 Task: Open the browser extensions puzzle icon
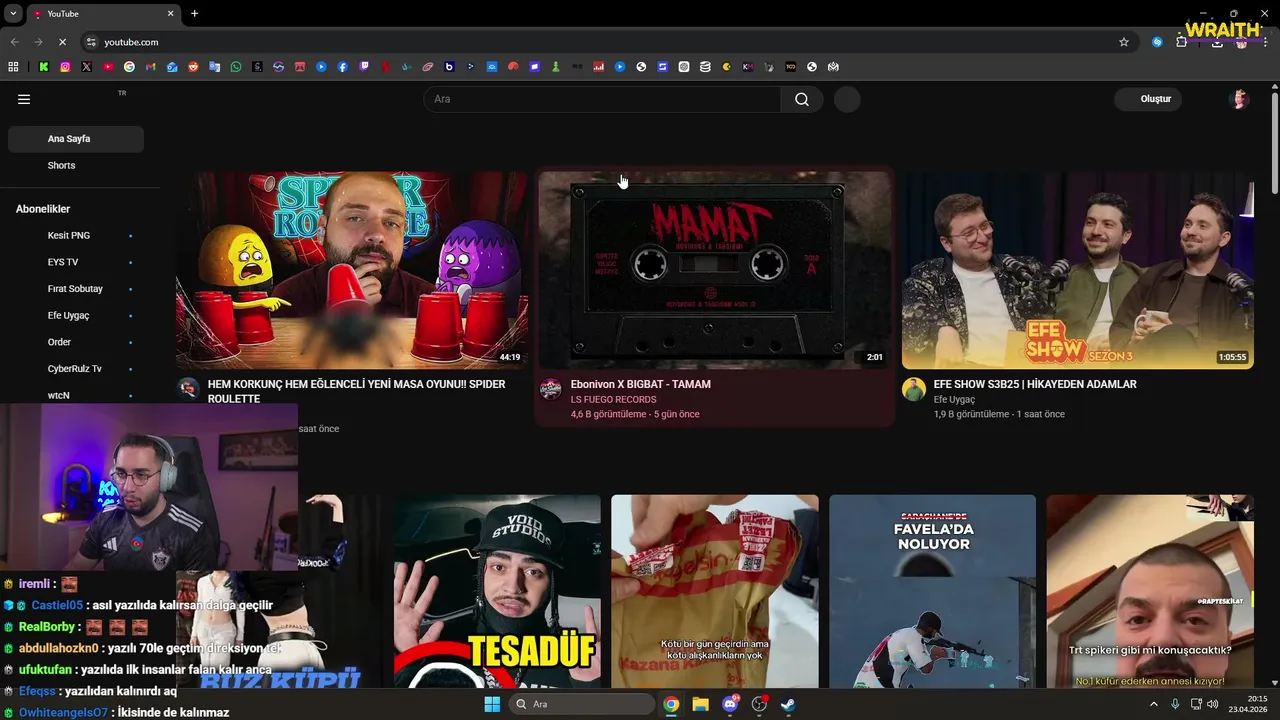[1182, 42]
